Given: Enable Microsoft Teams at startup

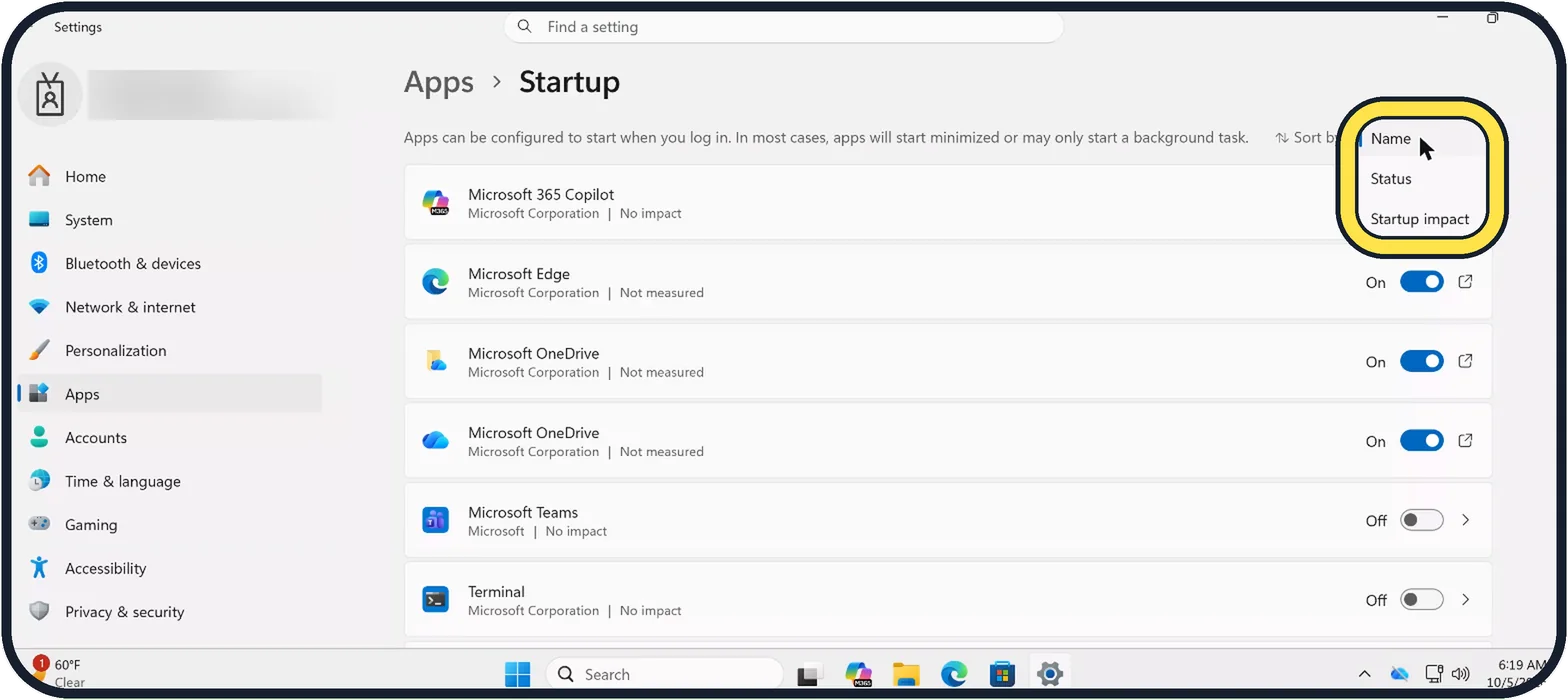Looking at the screenshot, I should [1421, 520].
